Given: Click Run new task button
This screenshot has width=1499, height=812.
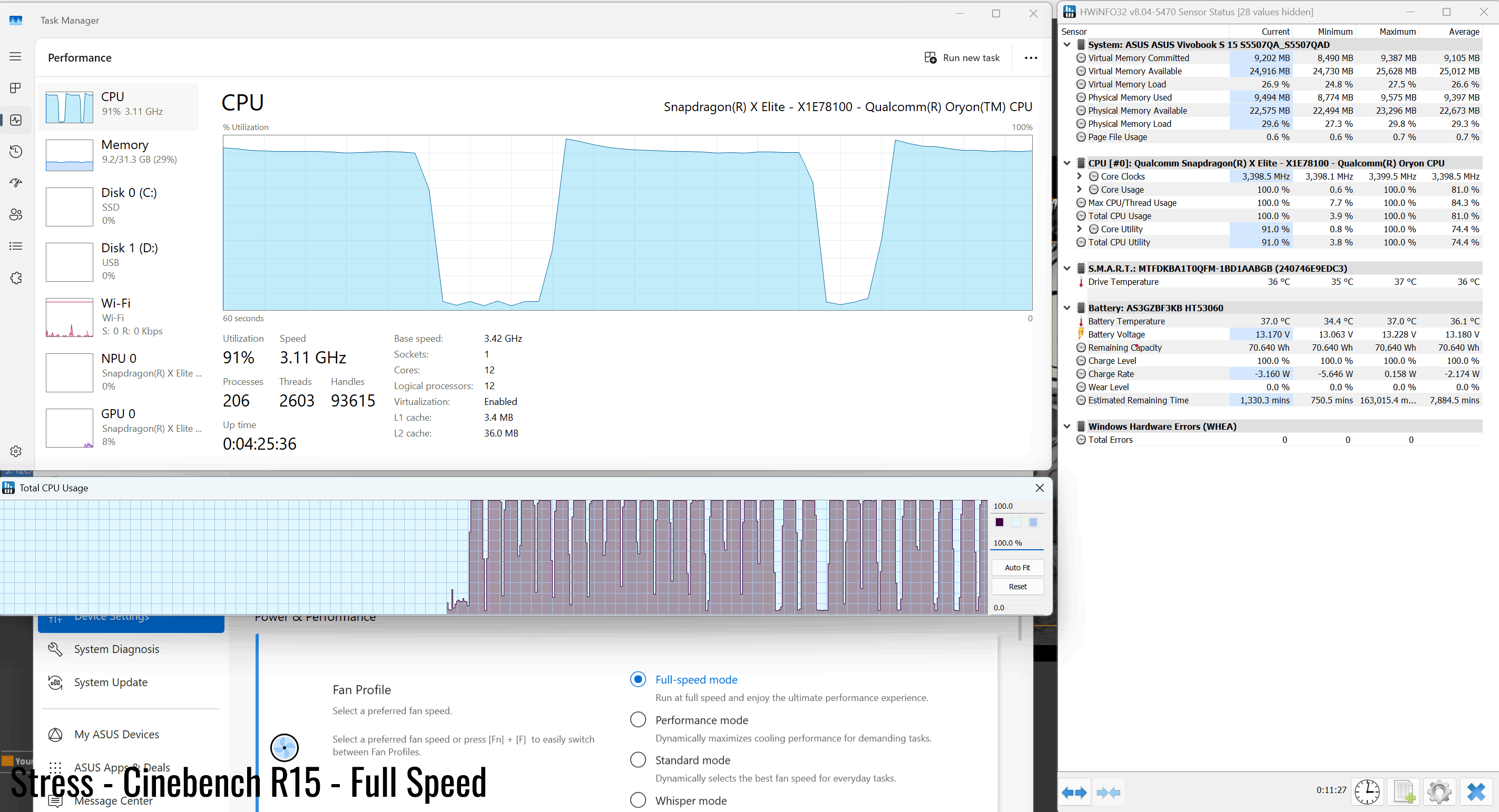Looking at the screenshot, I should tap(962, 57).
